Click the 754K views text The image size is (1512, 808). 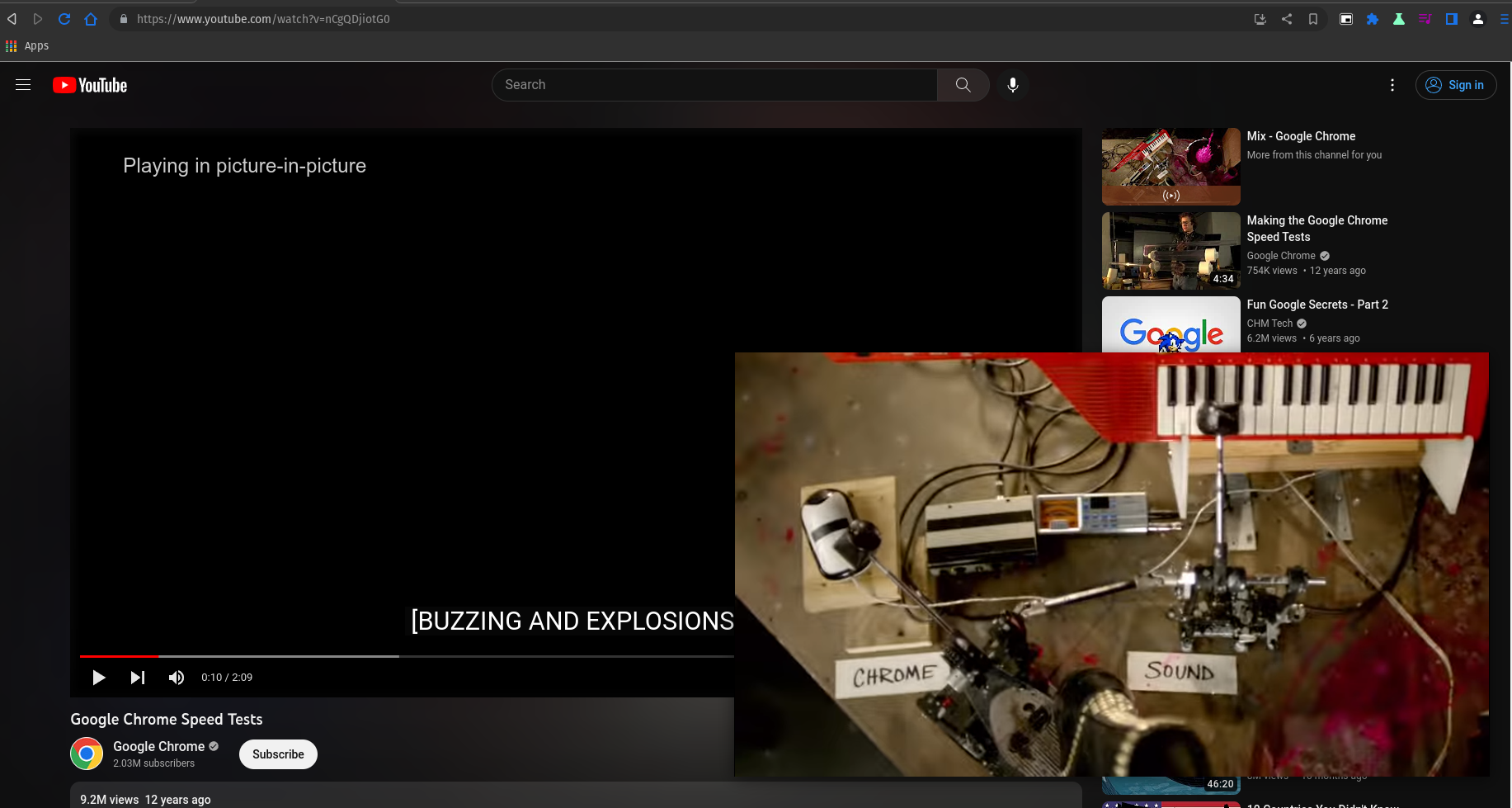[1272, 271]
